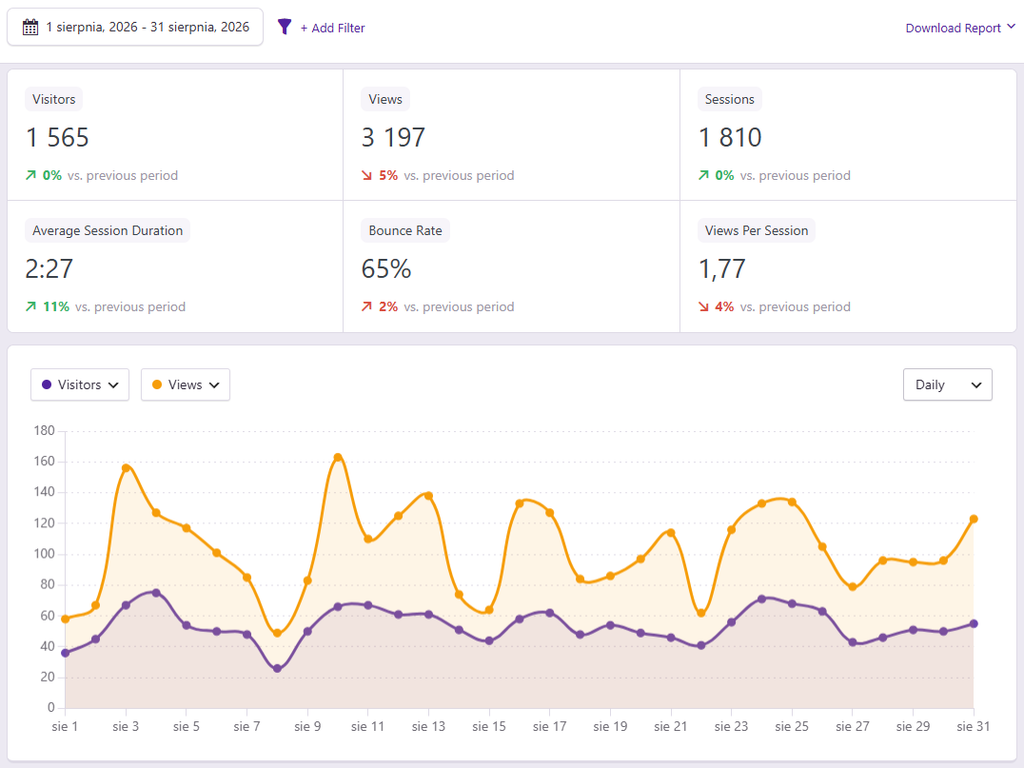Click the calendar icon in date picker
The image size is (1024, 768).
[x=30, y=27]
